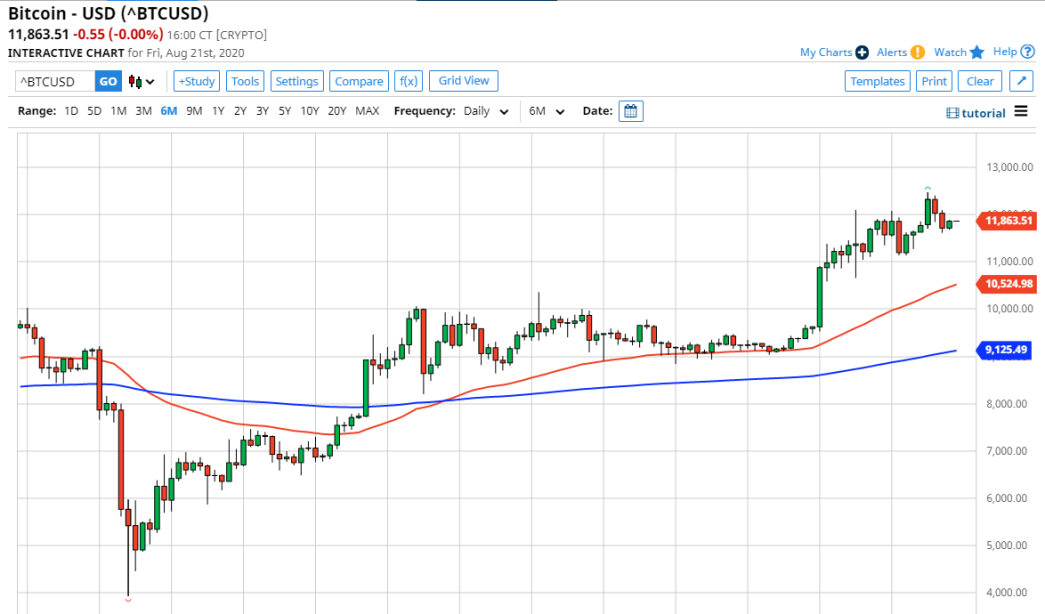
Task: Click the ^BTCUSD symbol input field
Action: (x=55, y=82)
